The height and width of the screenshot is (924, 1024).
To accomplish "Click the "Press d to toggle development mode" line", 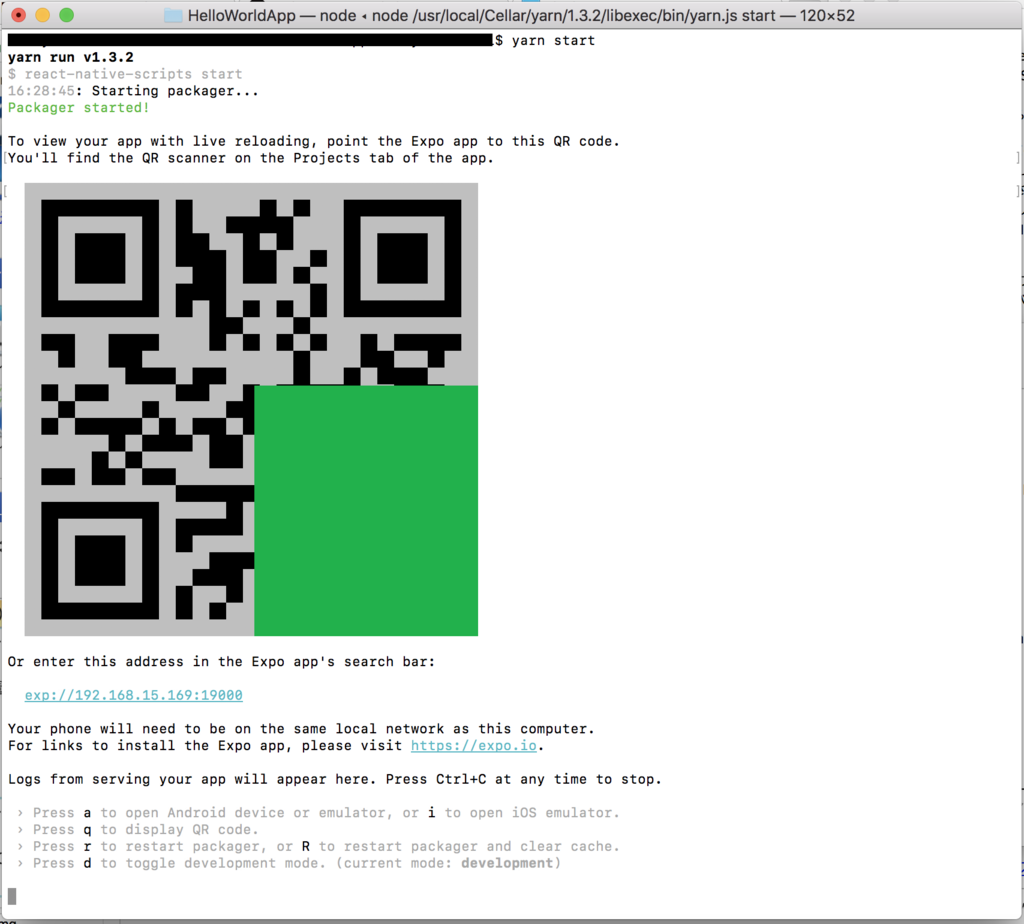I will click(289, 863).
